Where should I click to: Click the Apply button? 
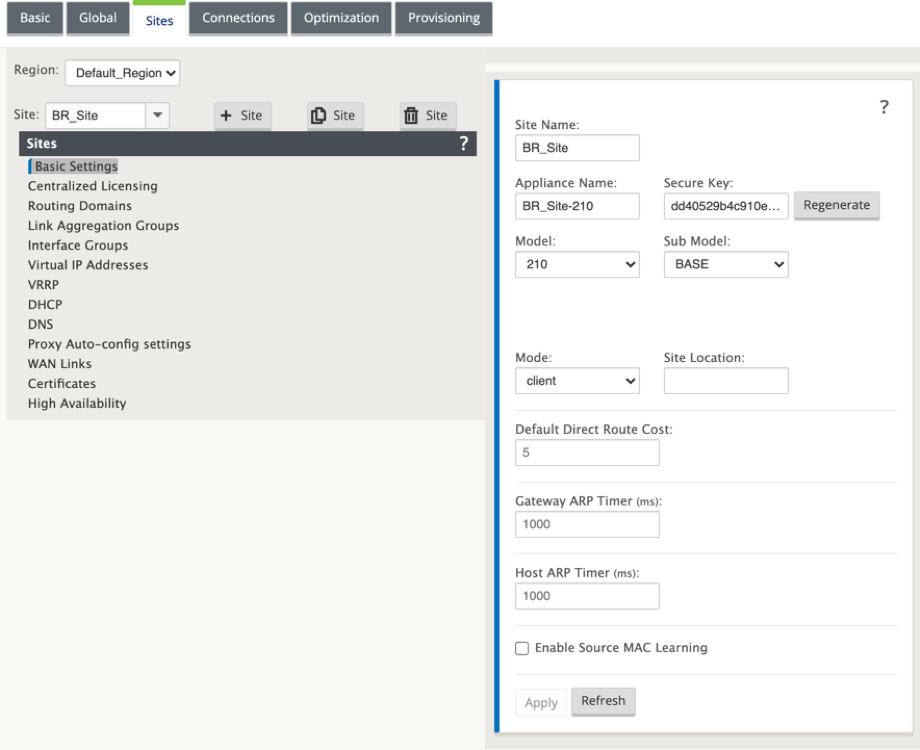tap(541, 702)
